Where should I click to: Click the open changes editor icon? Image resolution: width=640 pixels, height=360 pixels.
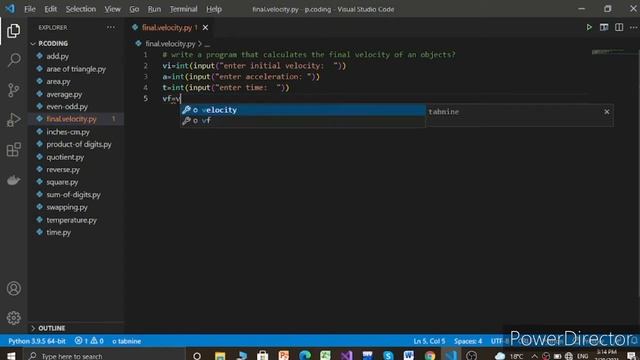click(604, 27)
